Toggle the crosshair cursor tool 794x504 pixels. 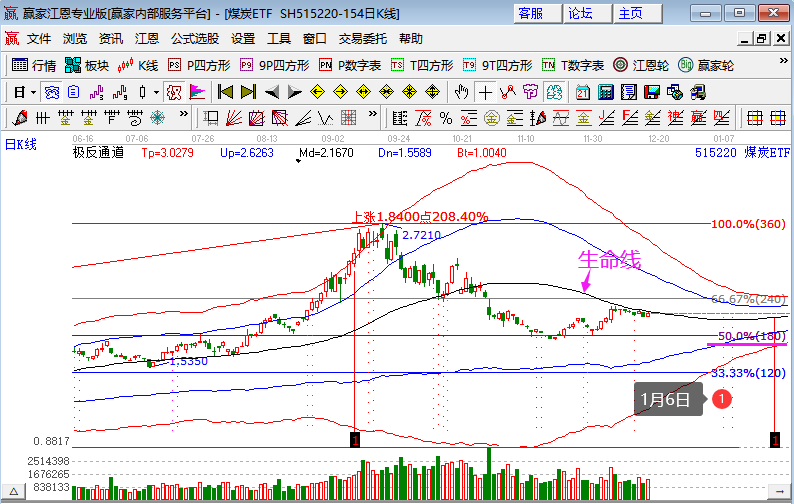(485, 92)
